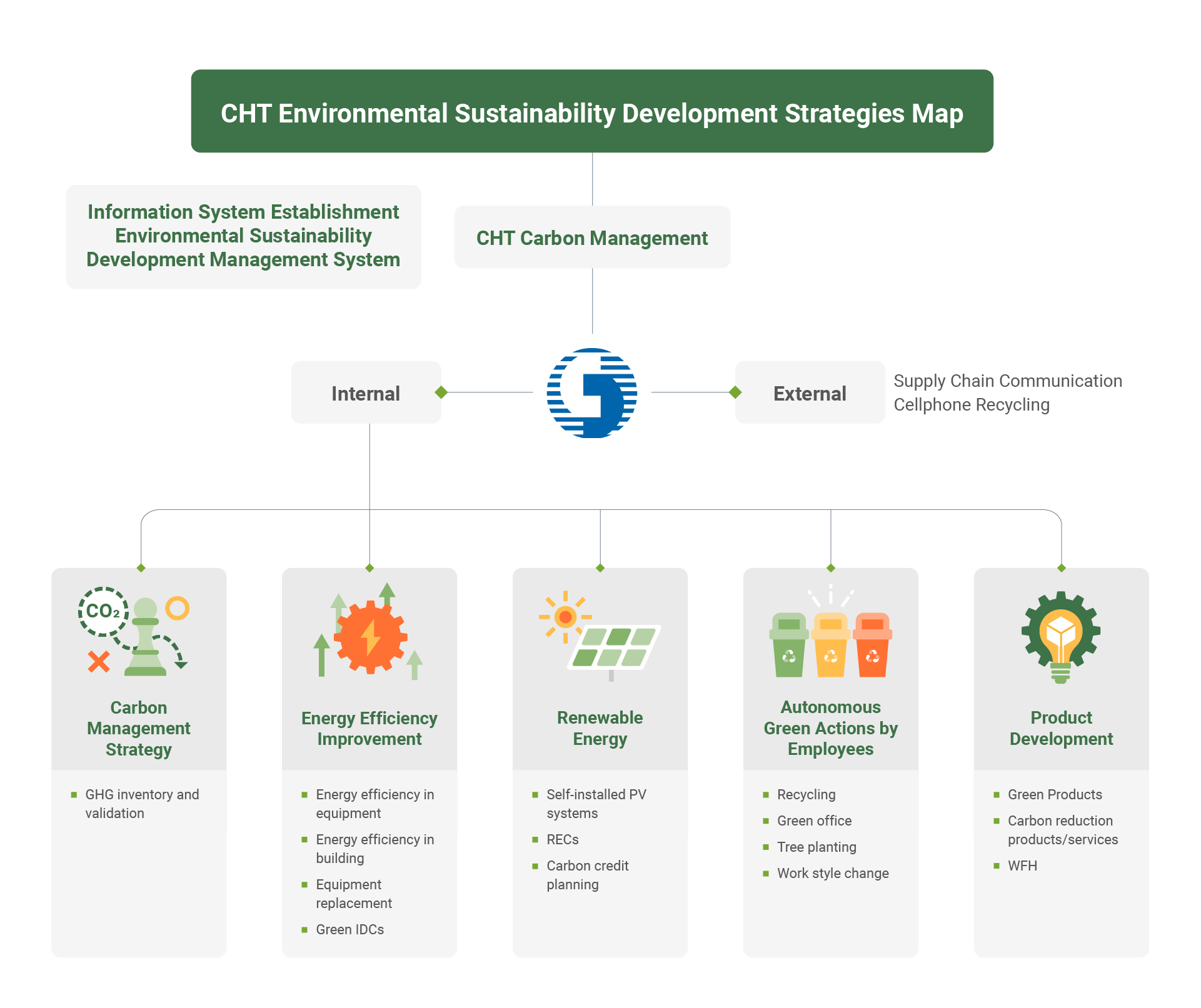1201x1008 pixels.
Task: Click 'Cellphone Recycling' text
Action: tap(972, 405)
